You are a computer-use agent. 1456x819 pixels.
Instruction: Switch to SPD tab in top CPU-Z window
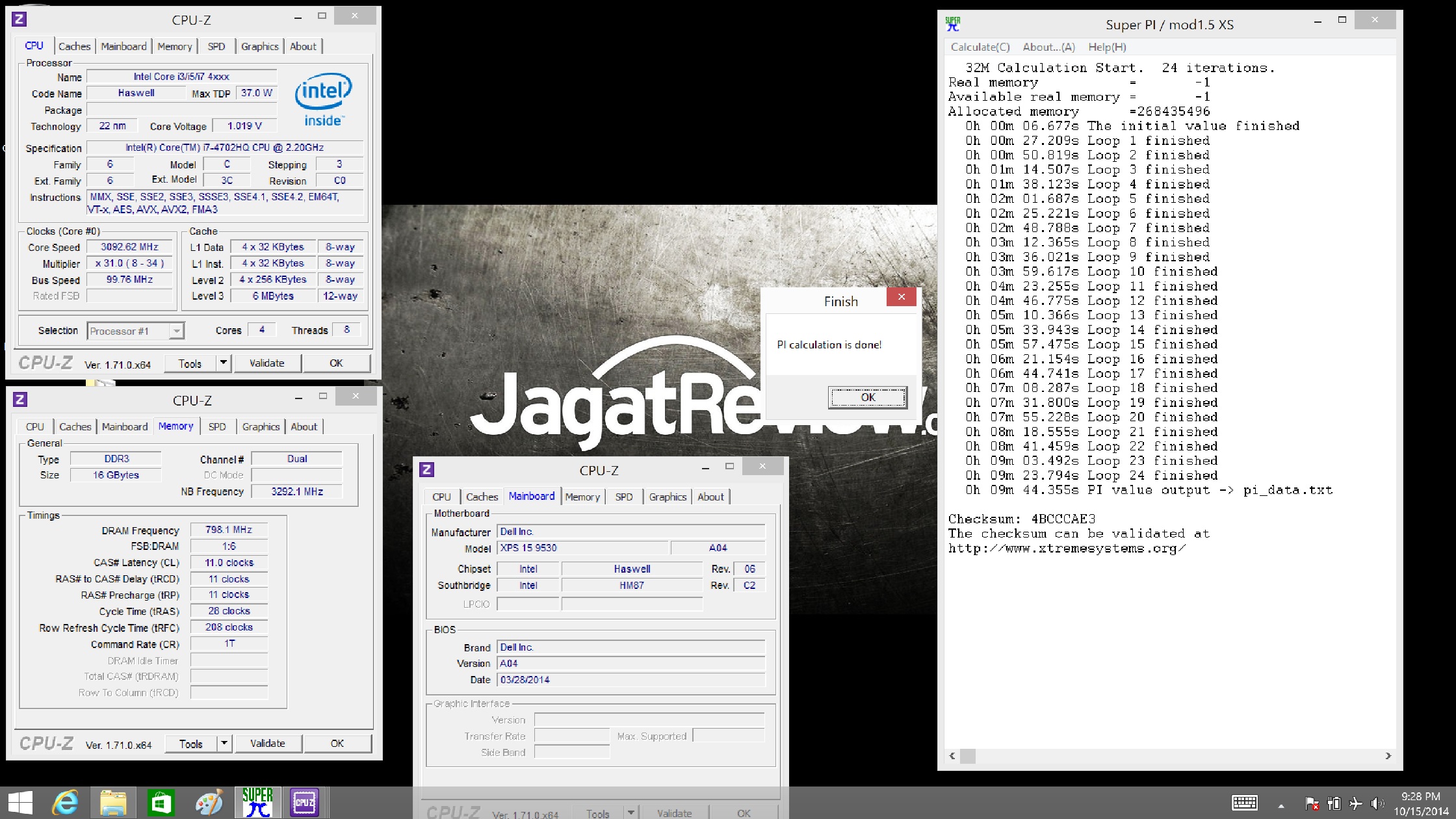216,46
